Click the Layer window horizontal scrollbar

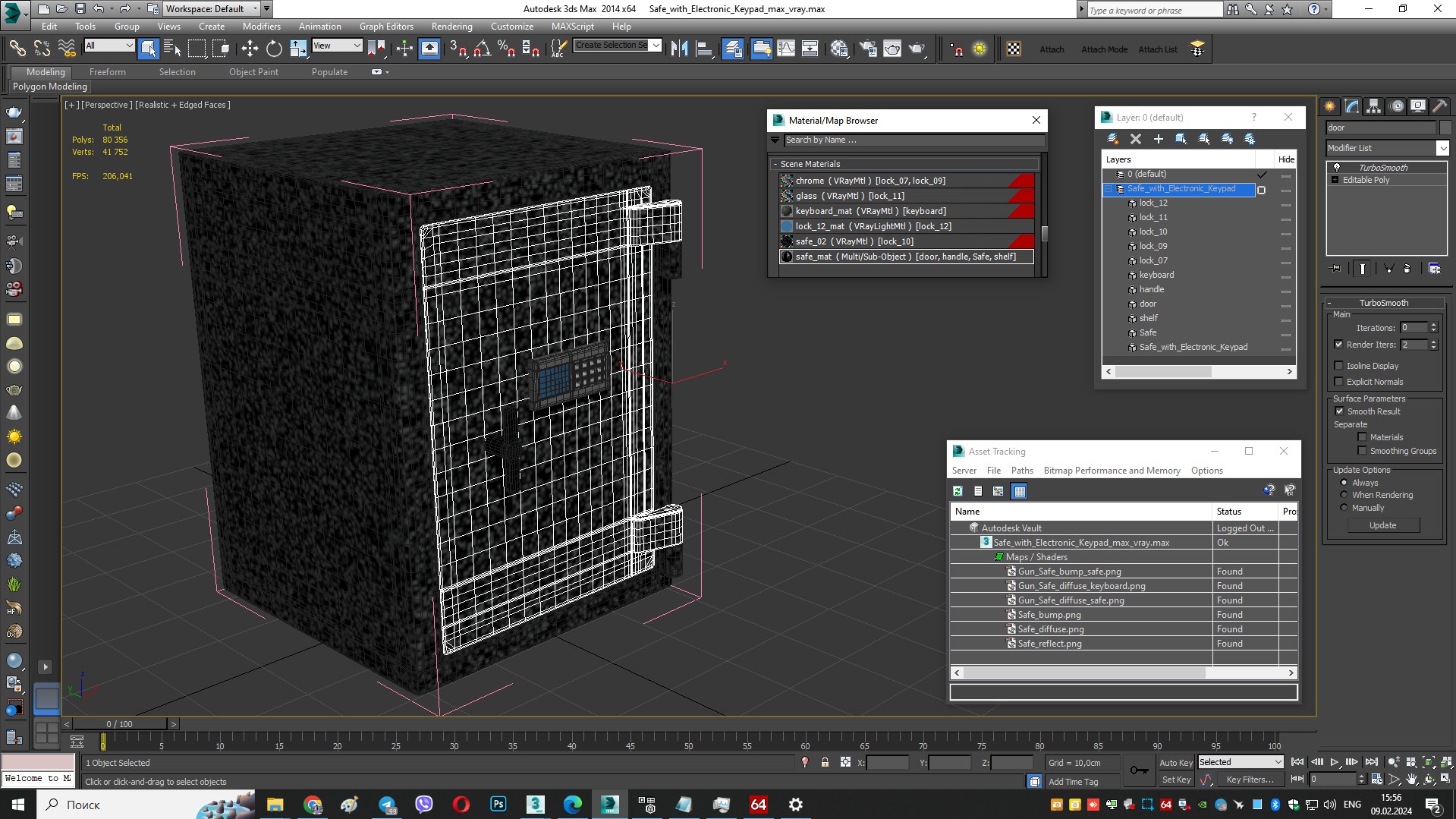1162,372
